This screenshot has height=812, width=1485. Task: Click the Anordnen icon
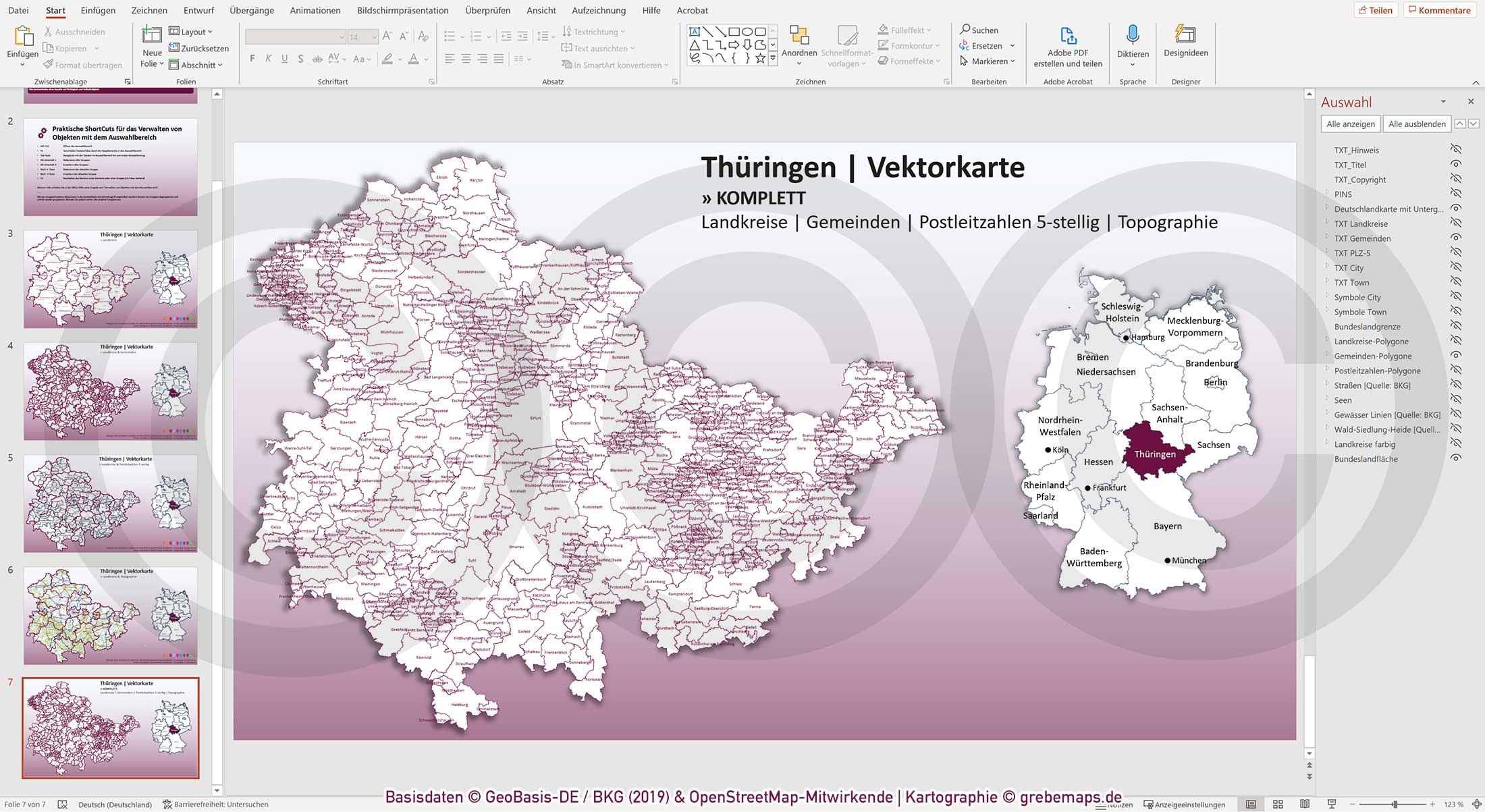799,36
